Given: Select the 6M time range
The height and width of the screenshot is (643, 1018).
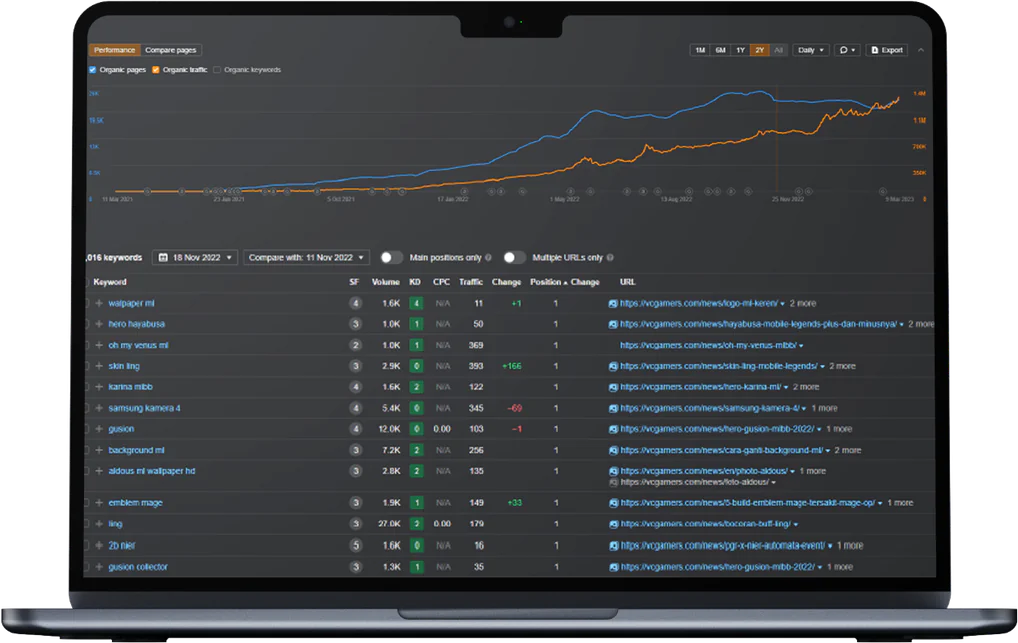Looking at the screenshot, I should tap(720, 50).
